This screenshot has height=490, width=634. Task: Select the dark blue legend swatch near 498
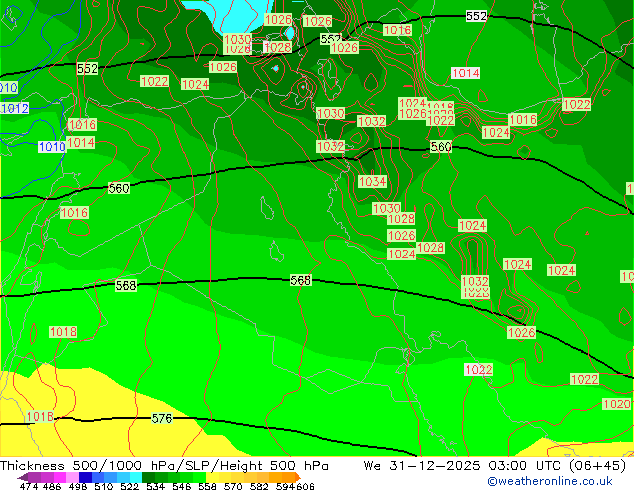[85, 477]
